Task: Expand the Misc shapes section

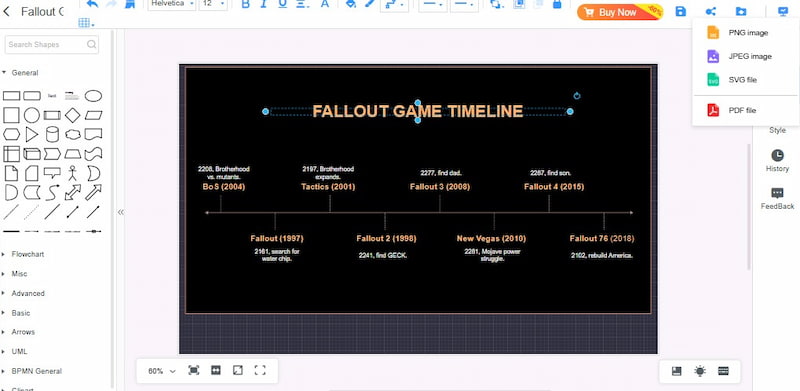Action: [15, 274]
